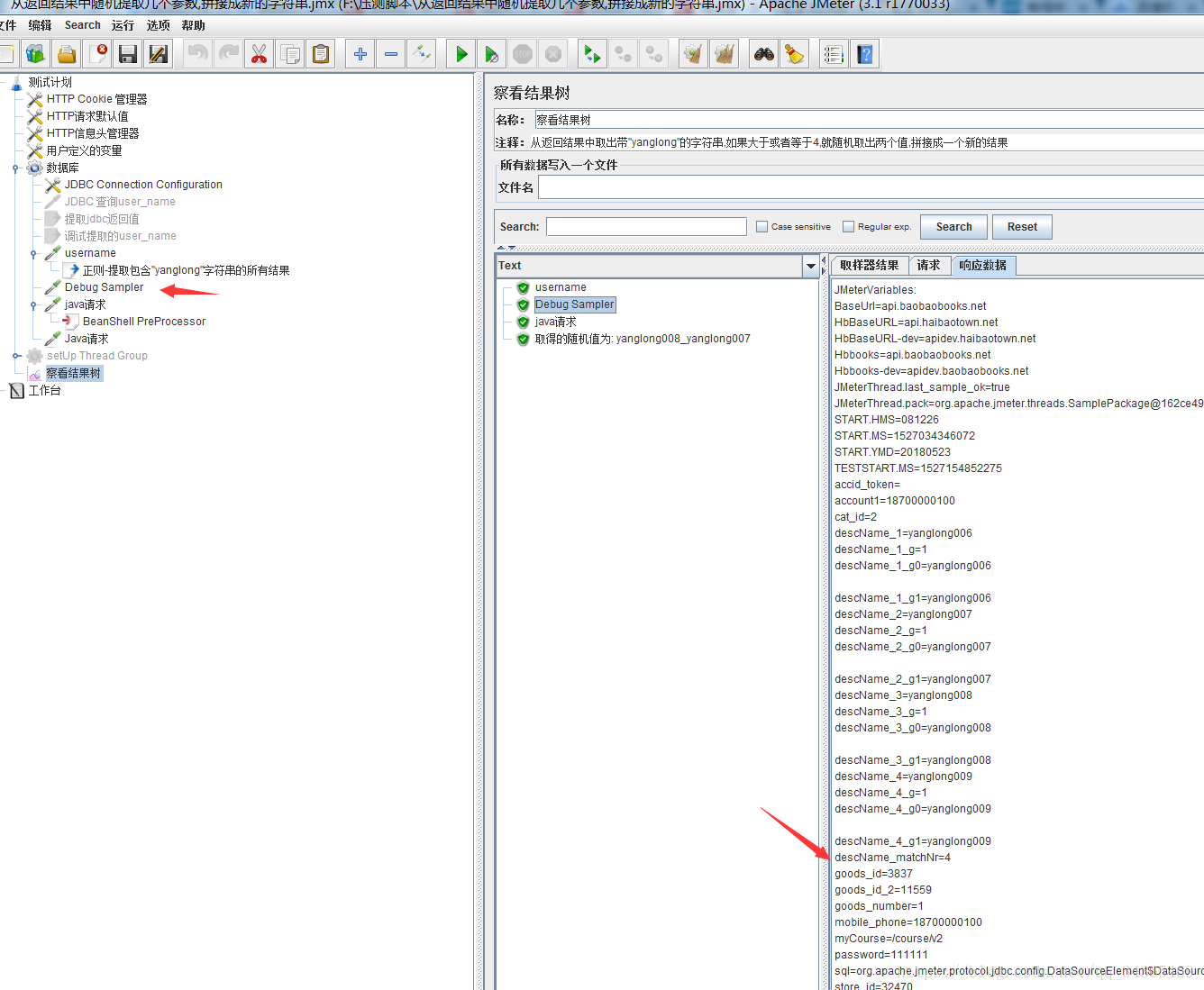Click the Reset button
The height and width of the screenshot is (990, 1204).
tap(1022, 227)
